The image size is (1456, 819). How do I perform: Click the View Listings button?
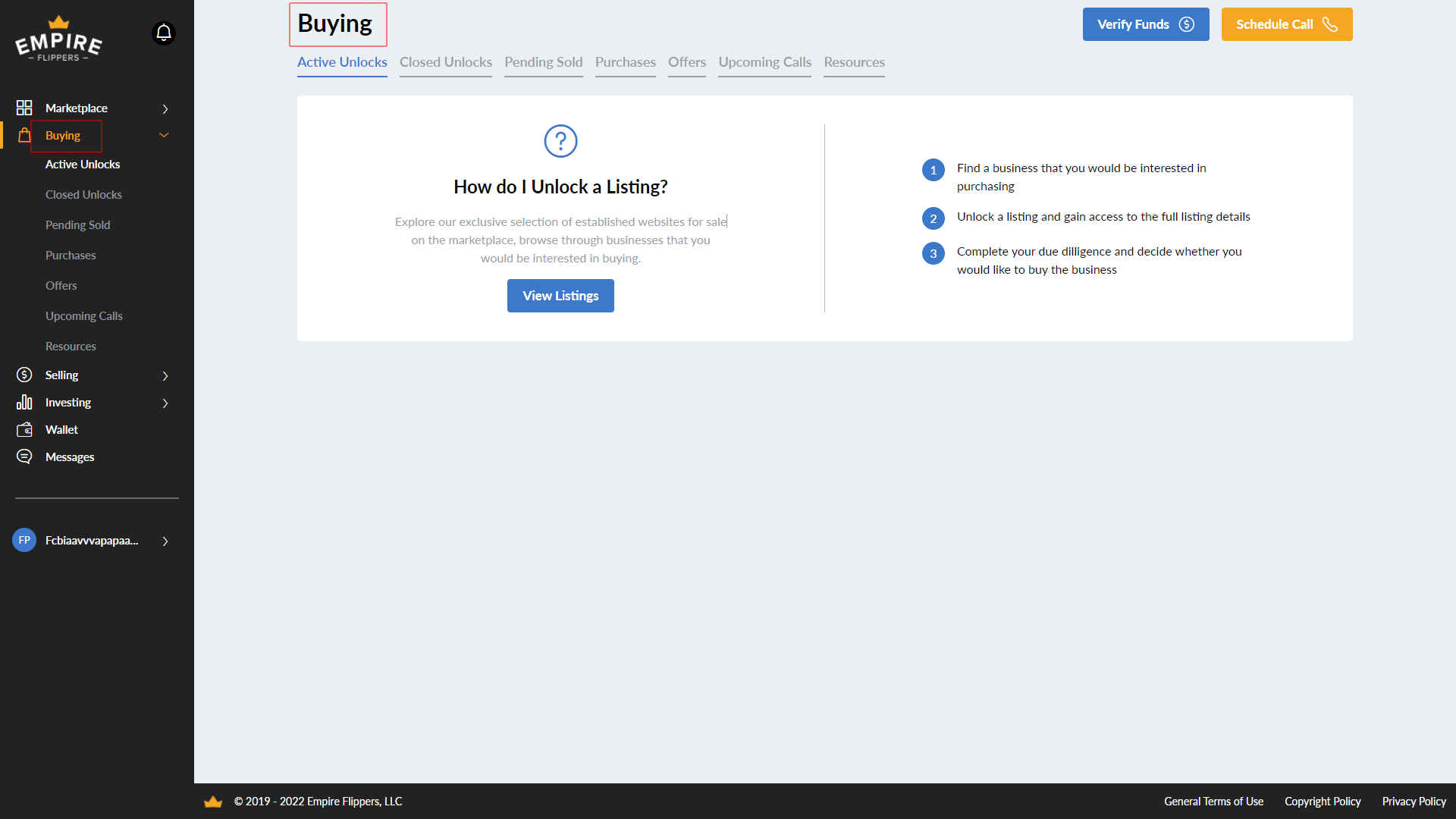pyautogui.click(x=560, y=296)
